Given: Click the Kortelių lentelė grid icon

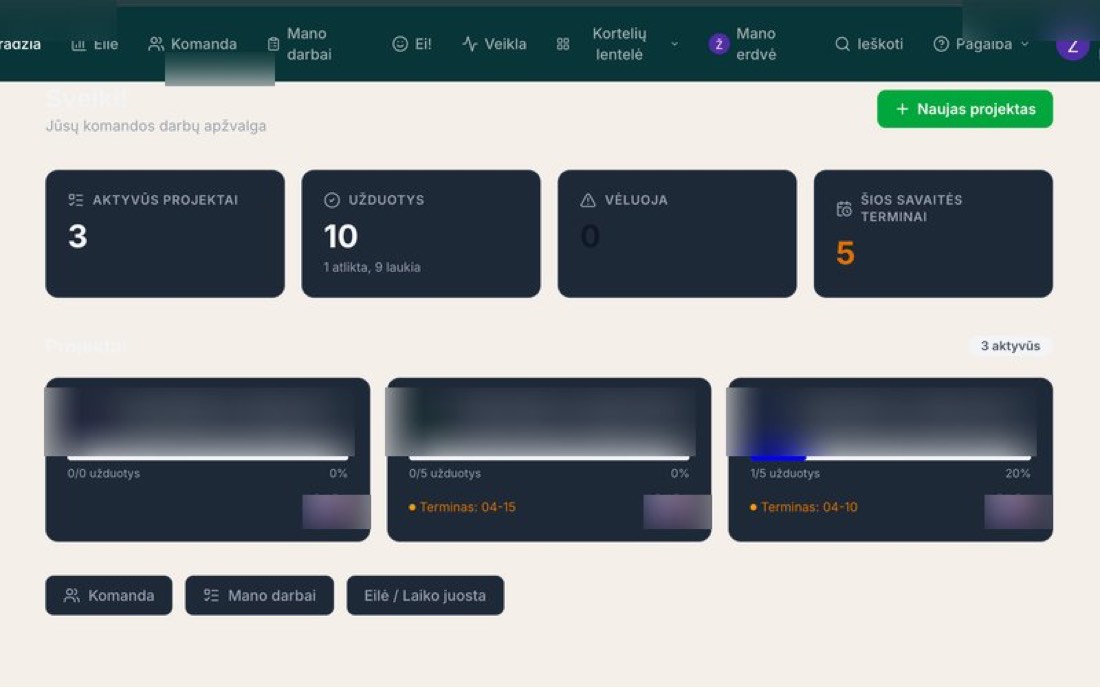Looking at the screenshot, I should 563,44.
